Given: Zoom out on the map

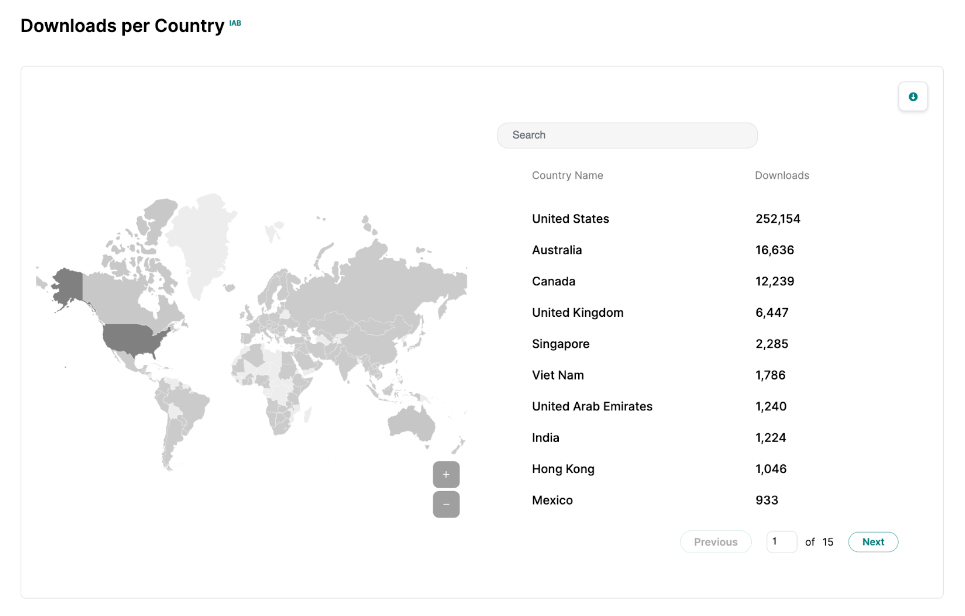Looking at the screenshot, I should coord(446,504).
